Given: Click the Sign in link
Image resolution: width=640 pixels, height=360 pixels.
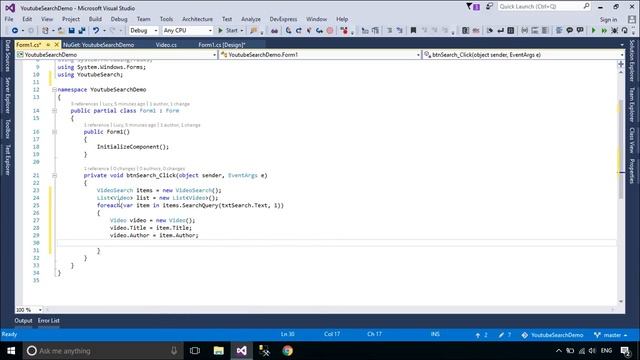Looking at the screenshot, I should coord(608,20).
